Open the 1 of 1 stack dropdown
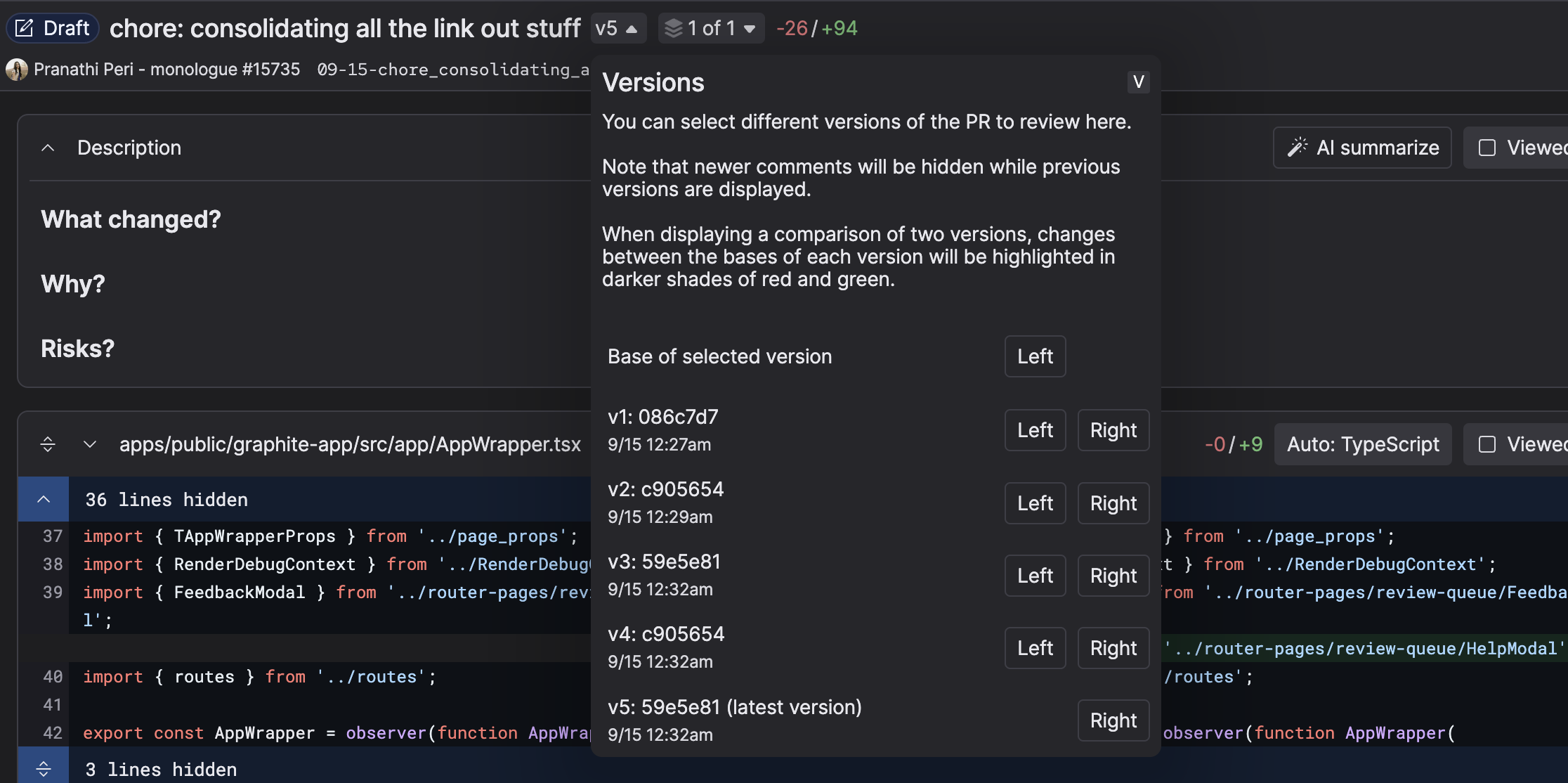 click(x=711, y=28)
